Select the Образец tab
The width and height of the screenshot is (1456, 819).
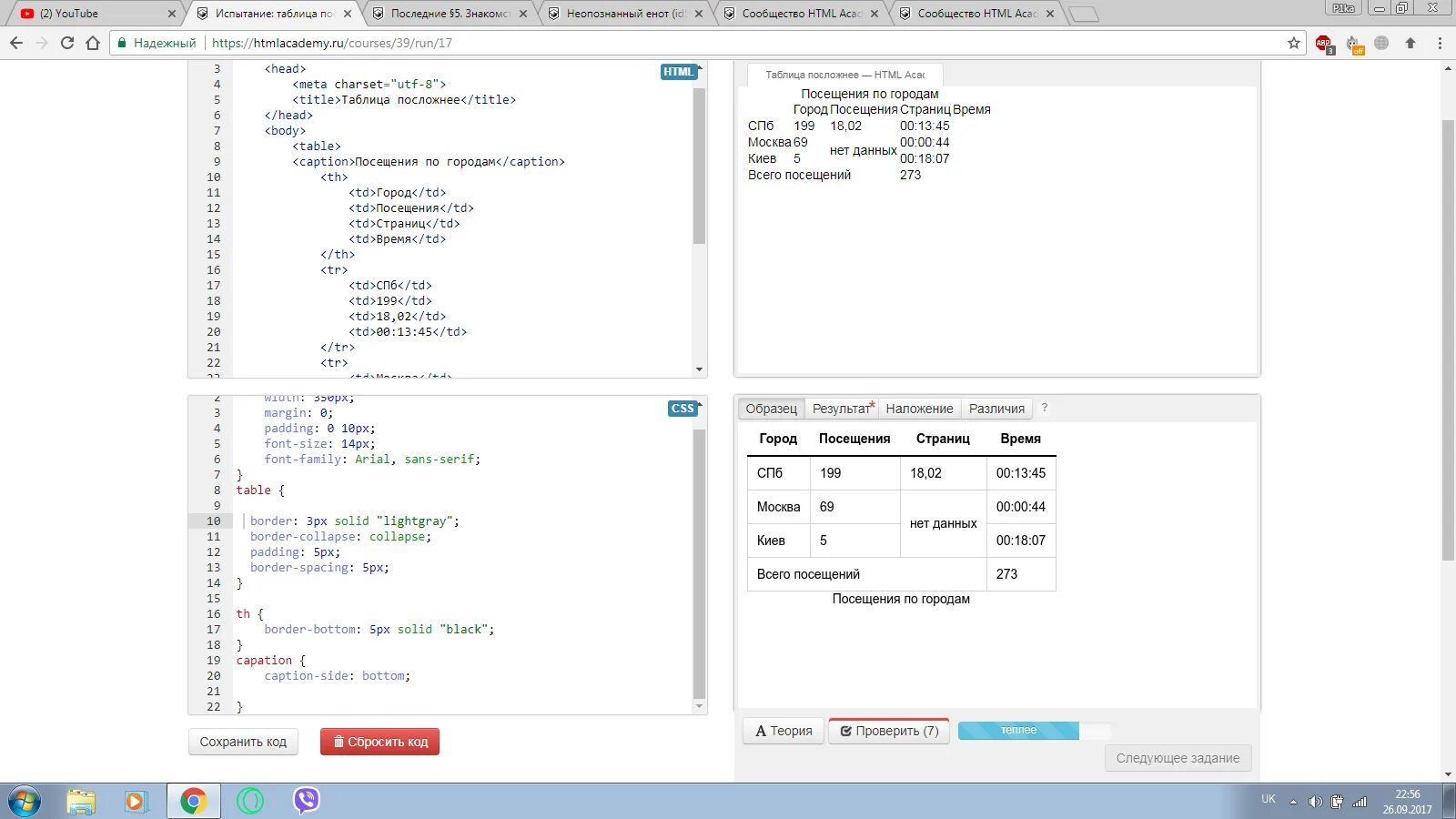771,409
